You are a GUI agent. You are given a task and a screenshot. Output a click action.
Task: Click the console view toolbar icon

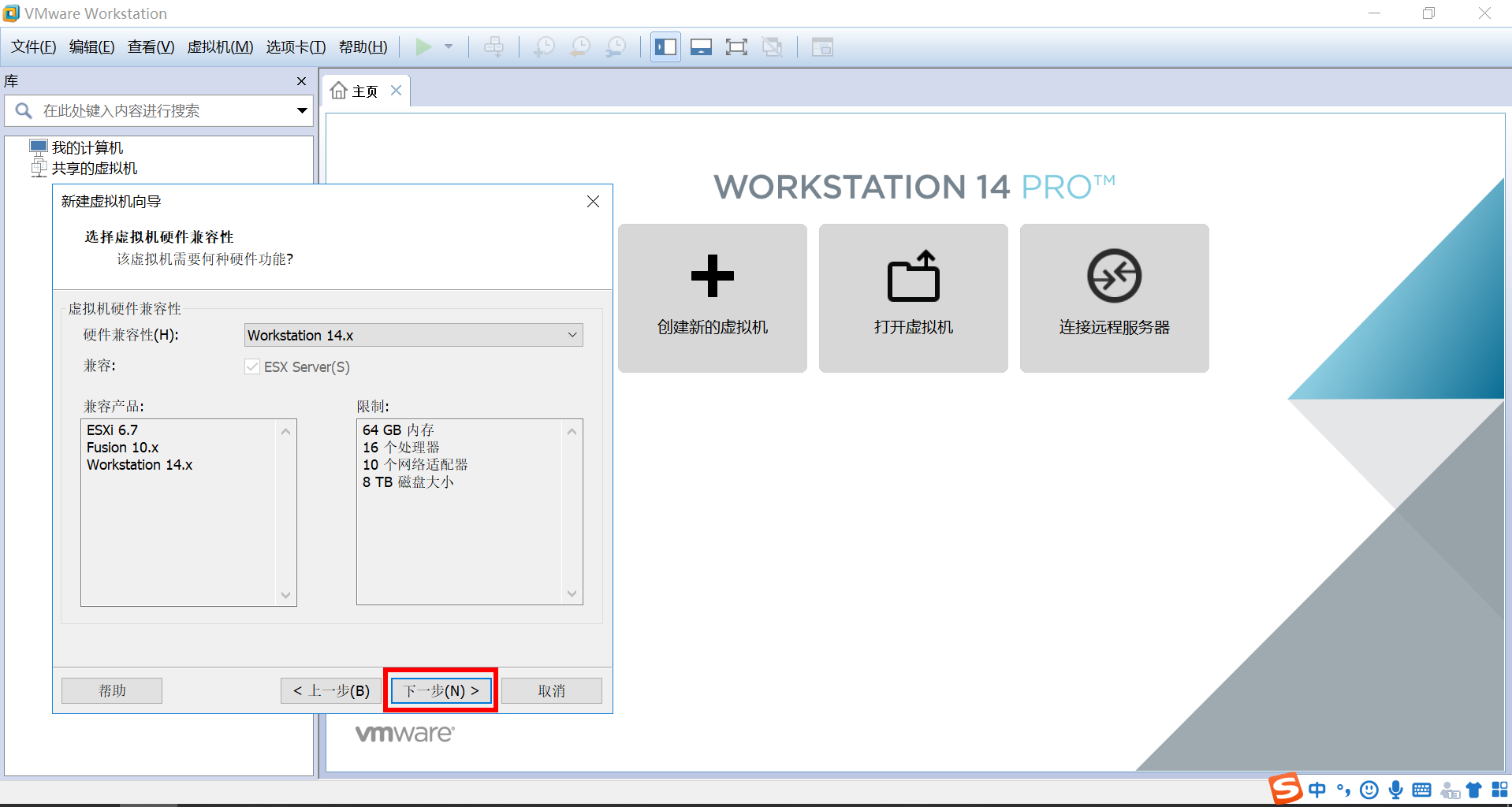coord(822,47)
